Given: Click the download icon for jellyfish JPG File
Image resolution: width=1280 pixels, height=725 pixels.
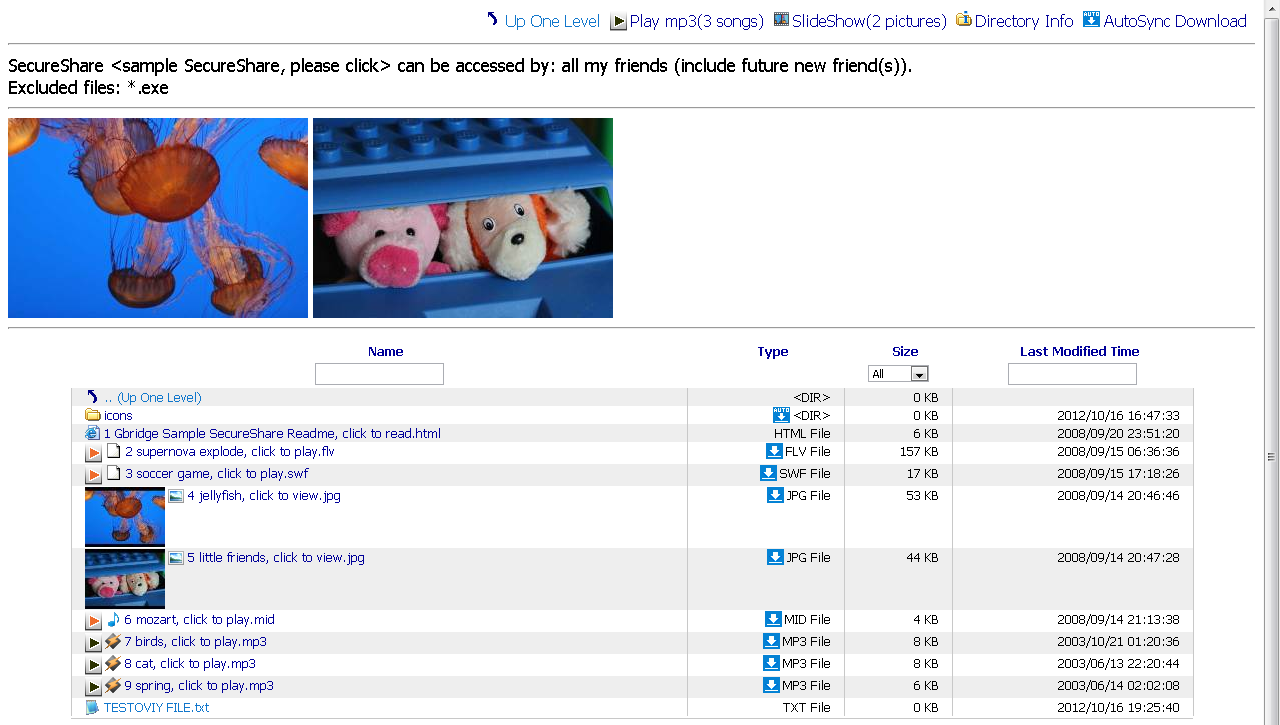Looking at the screenshot, I should click(x=775, y=495).
